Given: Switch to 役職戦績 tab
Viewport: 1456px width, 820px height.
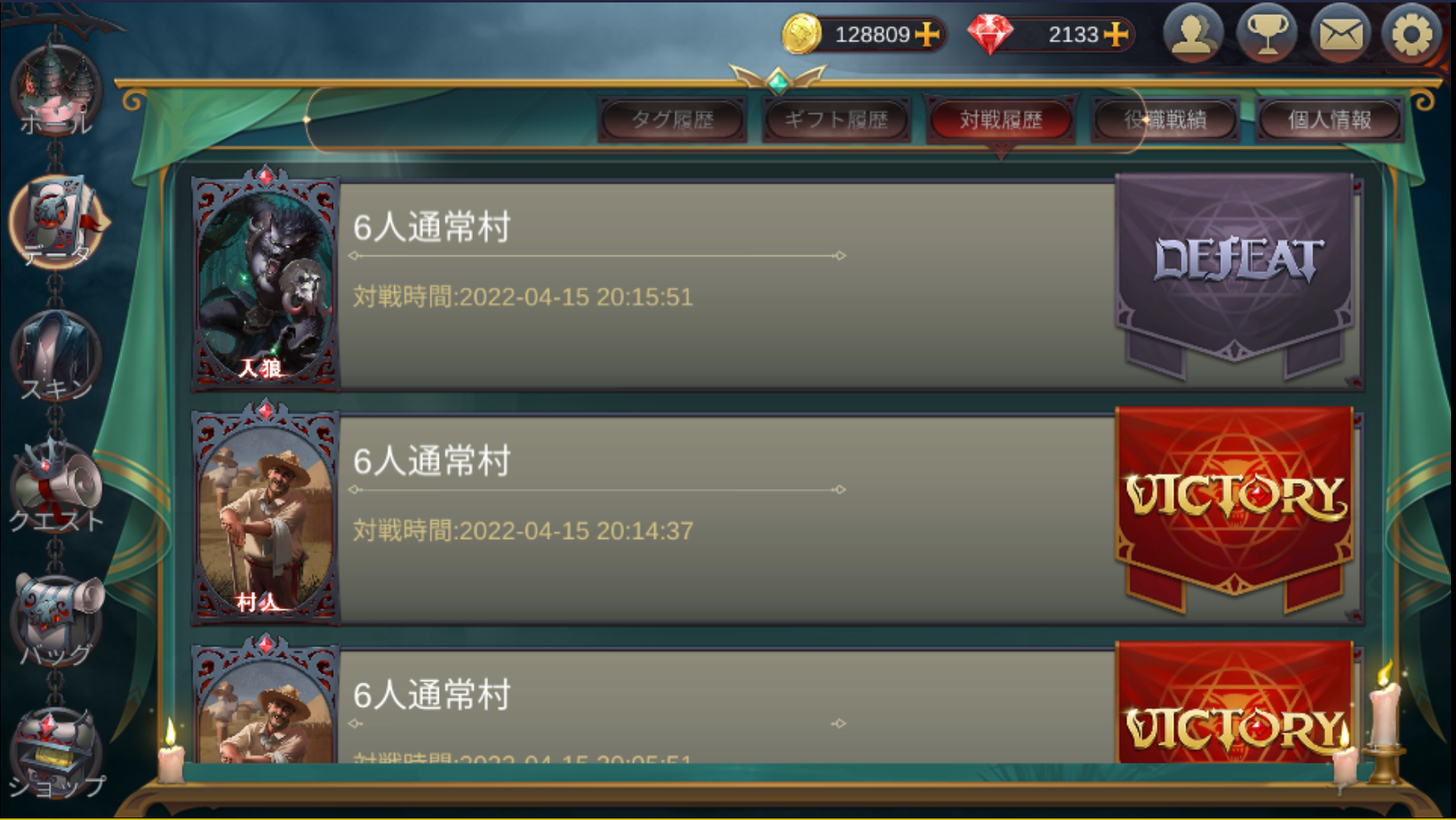Looking at the screenshot, I should [1165, 120].
